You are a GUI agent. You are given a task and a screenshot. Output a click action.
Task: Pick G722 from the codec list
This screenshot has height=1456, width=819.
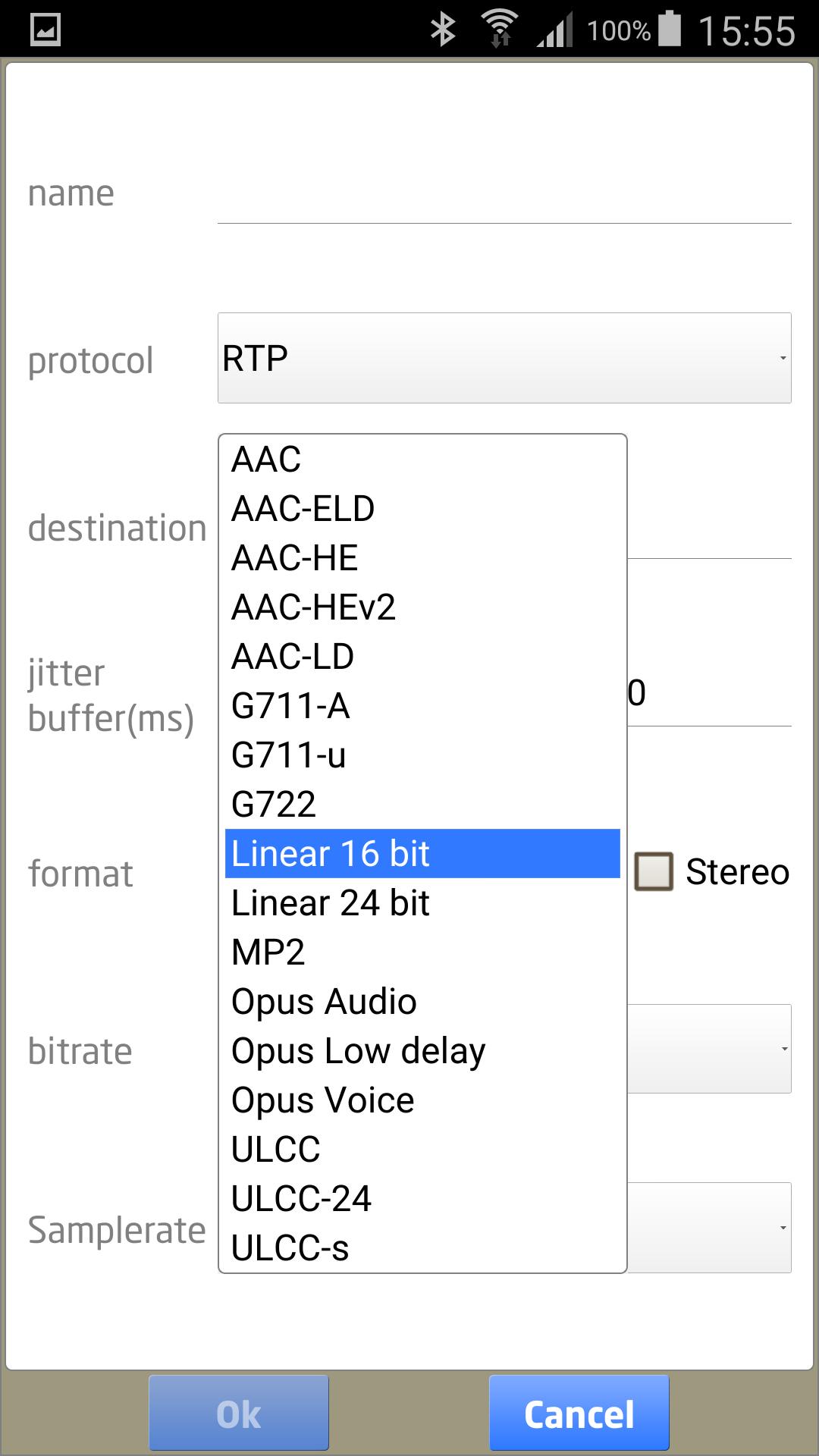click(x=274, y=804)
